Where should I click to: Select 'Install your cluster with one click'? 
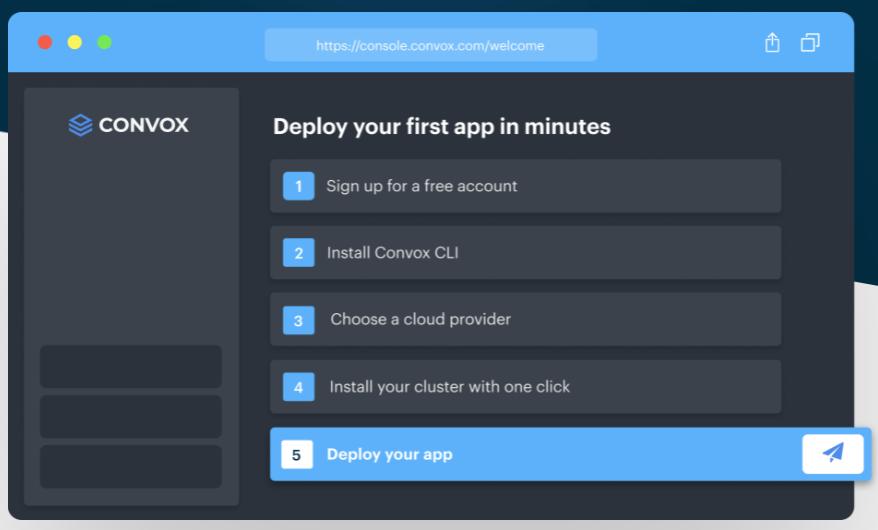(525, 387)
